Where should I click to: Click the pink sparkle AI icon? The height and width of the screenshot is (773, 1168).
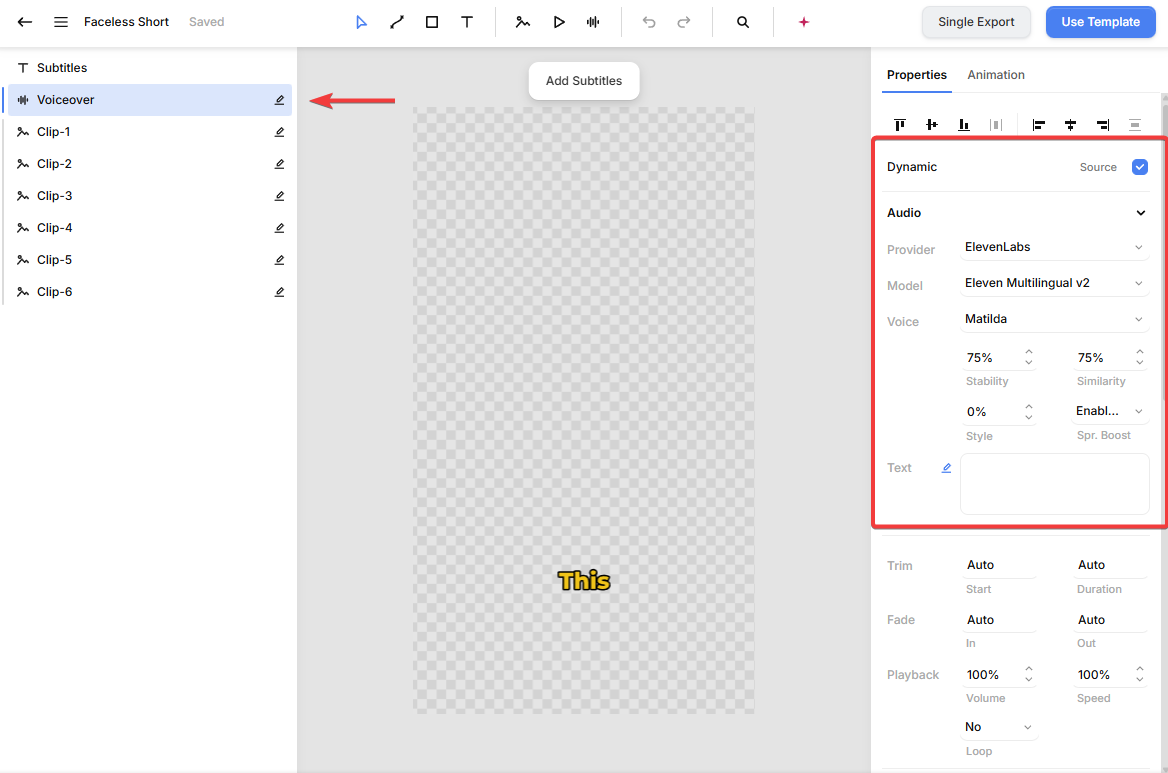click(x=804, y=22)
